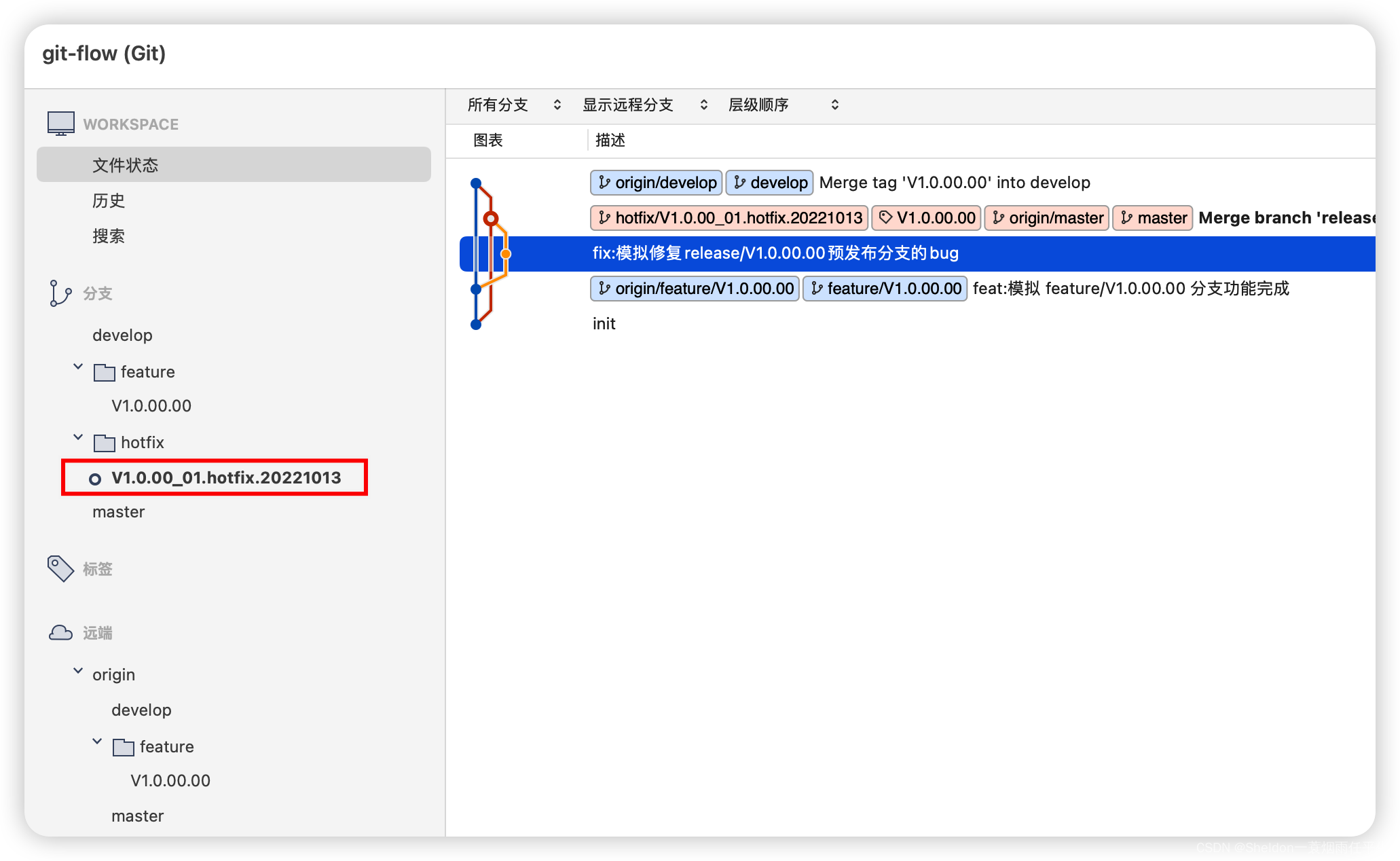This screenshot has height=861, width=1400.
Task: Click the develop branch label on the top commit
Action: coord(769,183)
